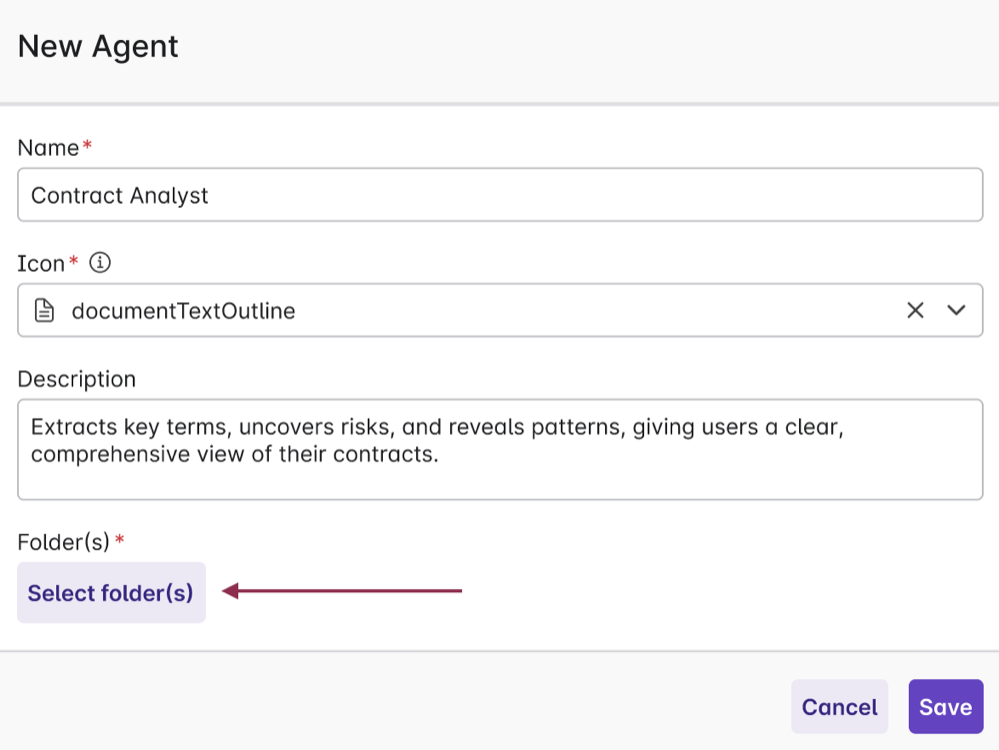Save the Contract Analyst agent

[945, 706]
